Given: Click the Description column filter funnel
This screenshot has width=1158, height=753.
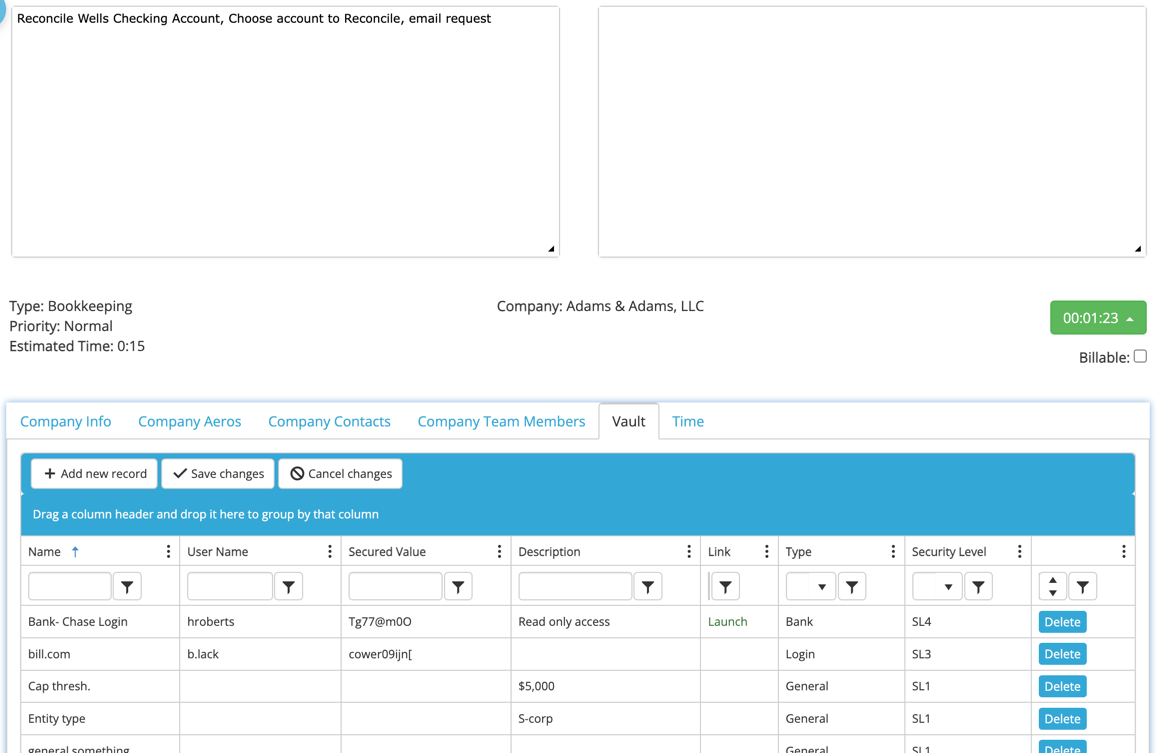Looking at the screenshot, I should click(x=648, y=587).
